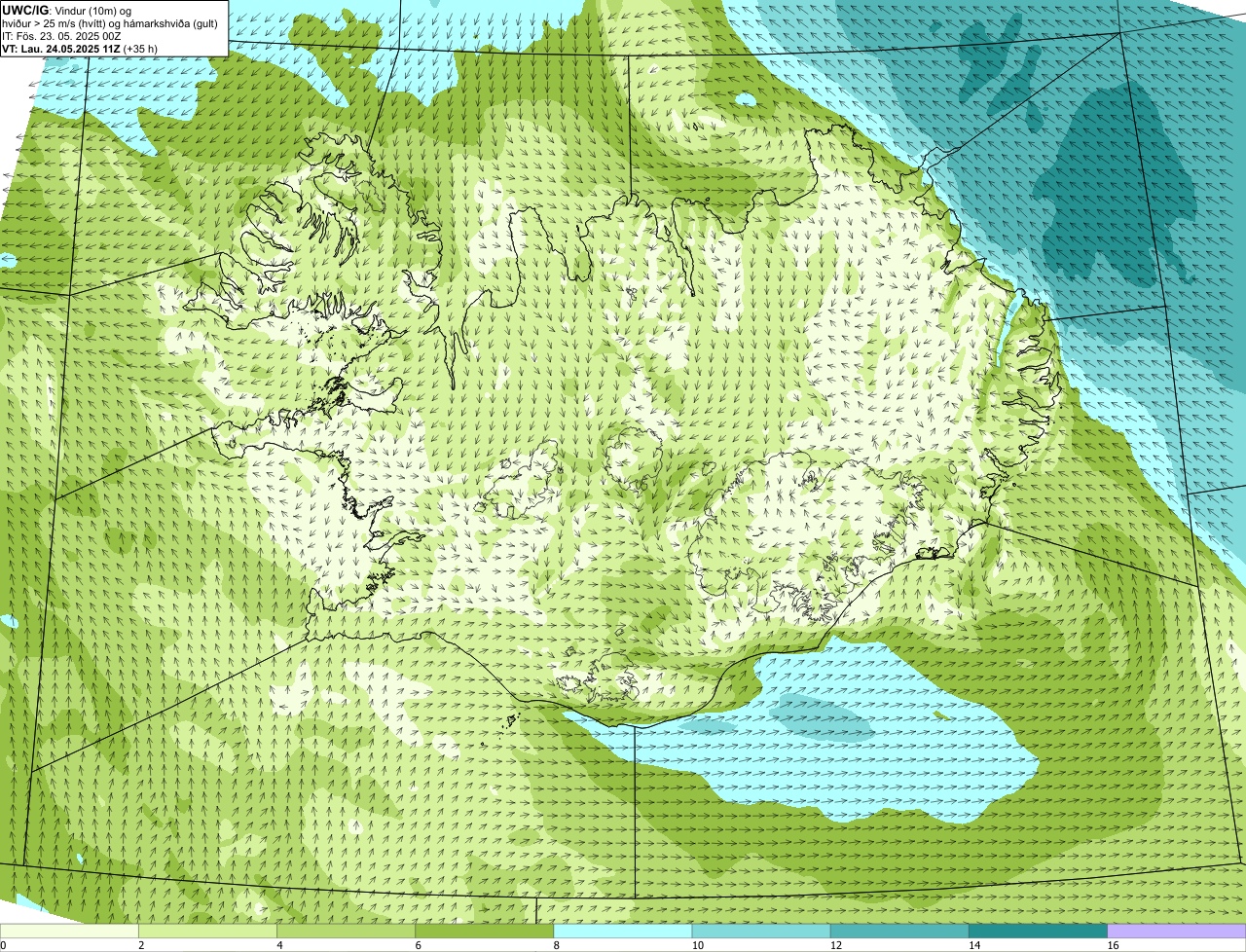Click the initial time 'IT: Fös. 23. 05. 2025 00Z'
The height and width of the screenshot is (952, 1246).
click(61, 36)
